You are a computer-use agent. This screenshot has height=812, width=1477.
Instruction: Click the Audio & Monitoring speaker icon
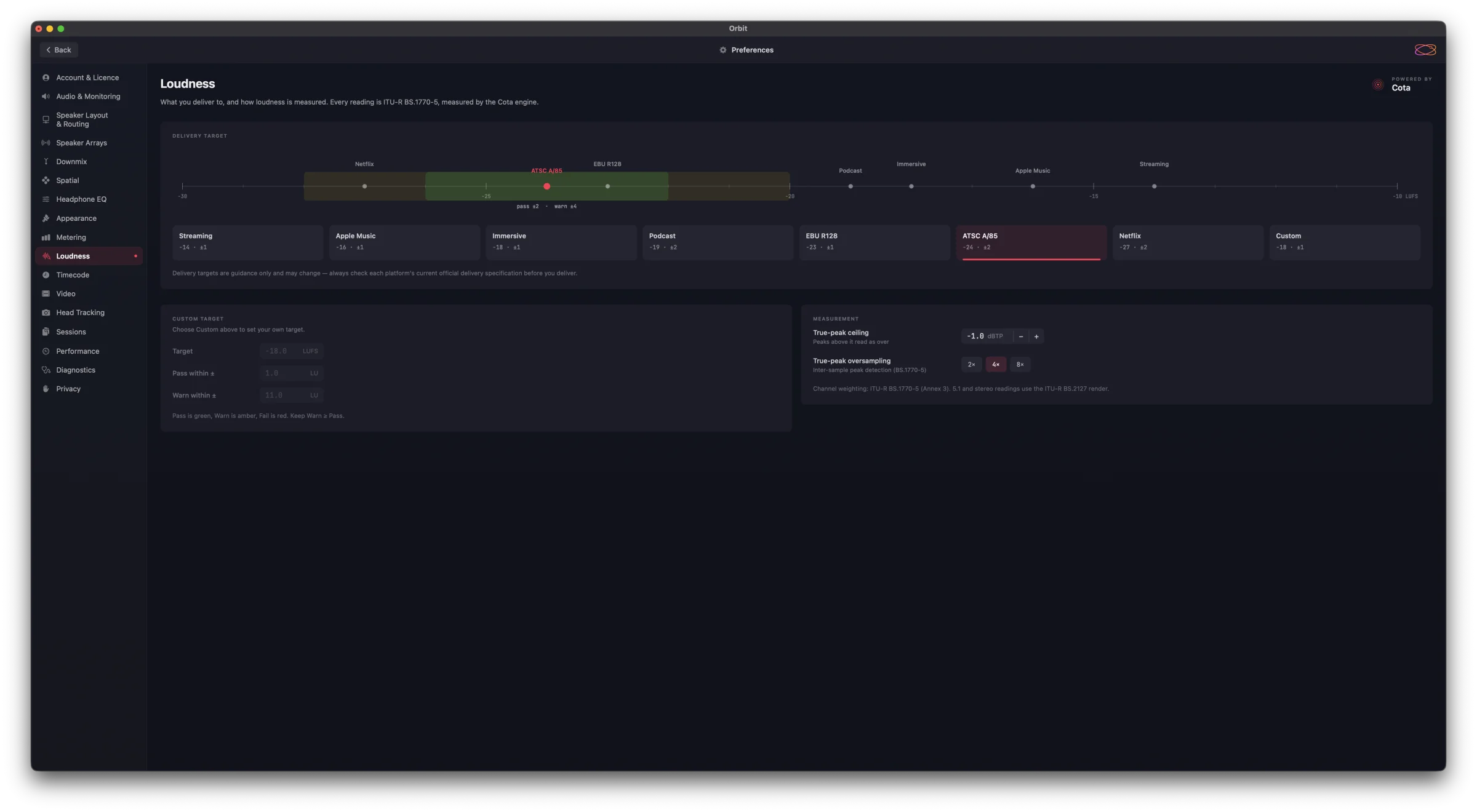(46, 97)
